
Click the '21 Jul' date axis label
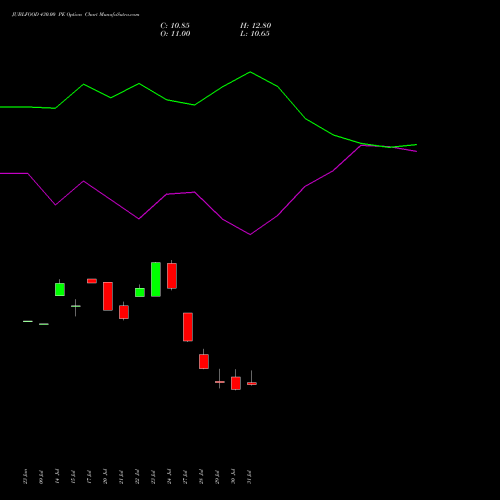121,477
